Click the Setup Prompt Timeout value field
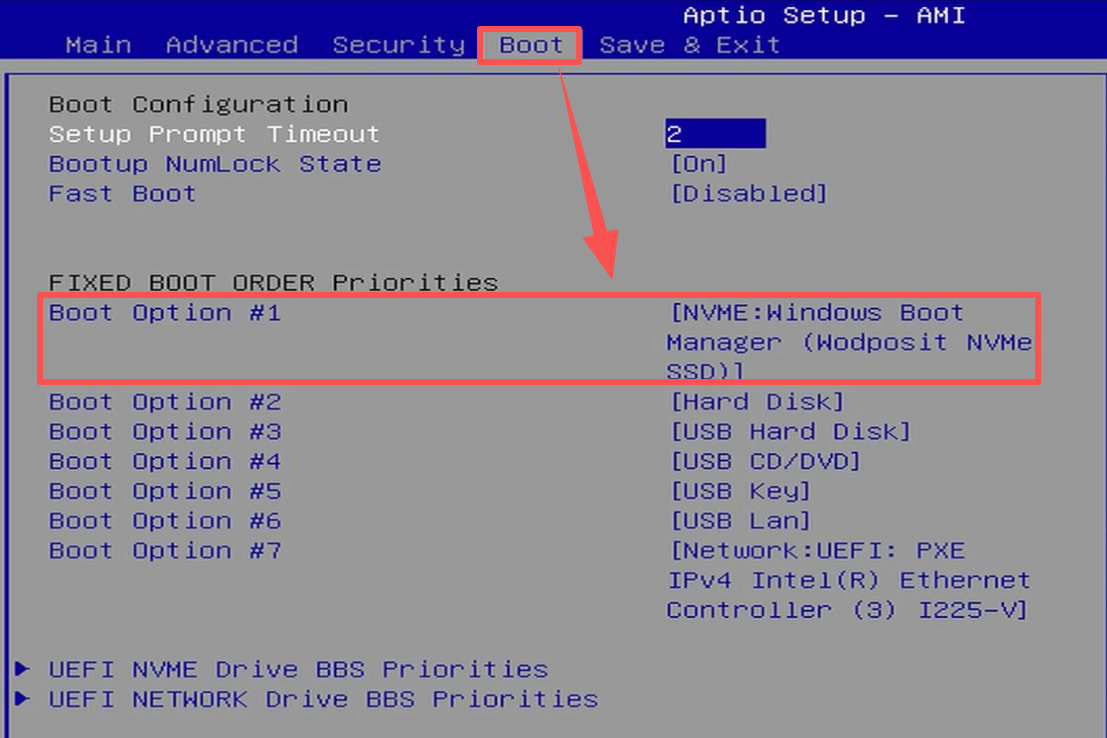Image resolution: width=1107 pixels, height=738 pixels. pos(715,134)
